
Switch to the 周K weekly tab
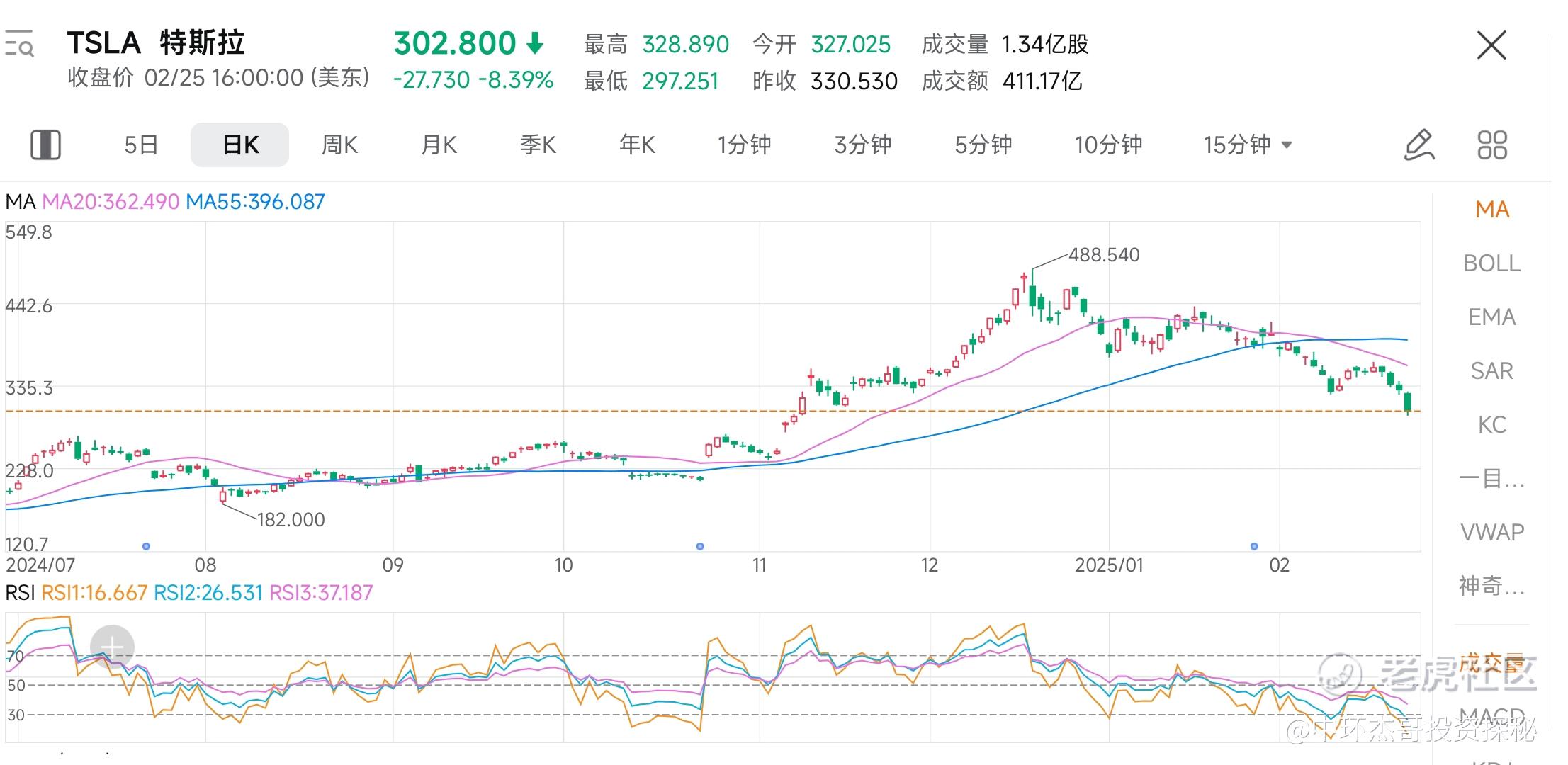click(x=339, y=144)
